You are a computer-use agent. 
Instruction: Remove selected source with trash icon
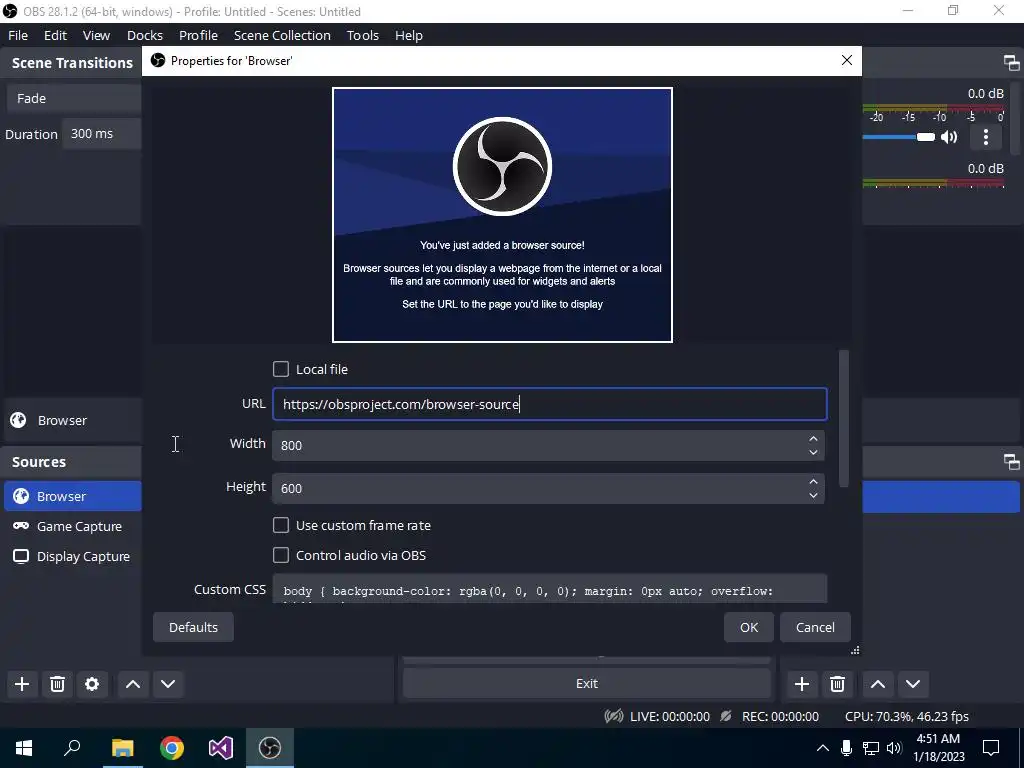click(x=57, y=684)
